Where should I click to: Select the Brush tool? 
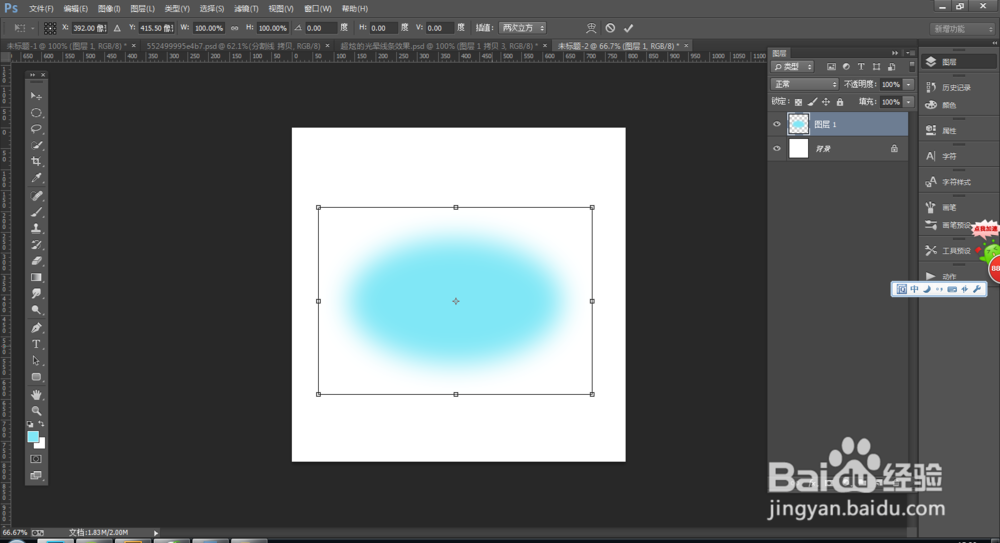(36, 212)
